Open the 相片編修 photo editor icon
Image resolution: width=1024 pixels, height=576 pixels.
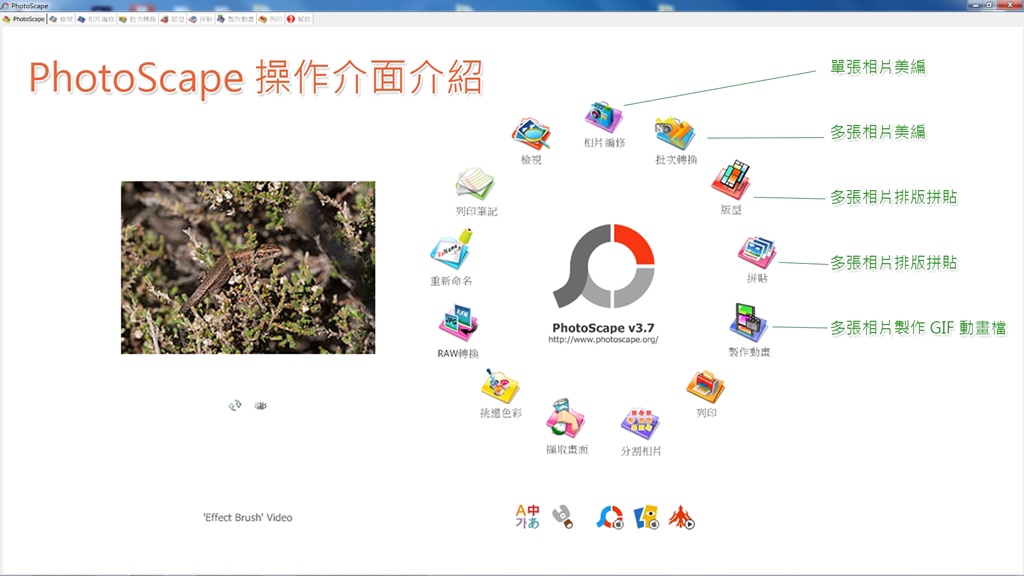[603, 118]
